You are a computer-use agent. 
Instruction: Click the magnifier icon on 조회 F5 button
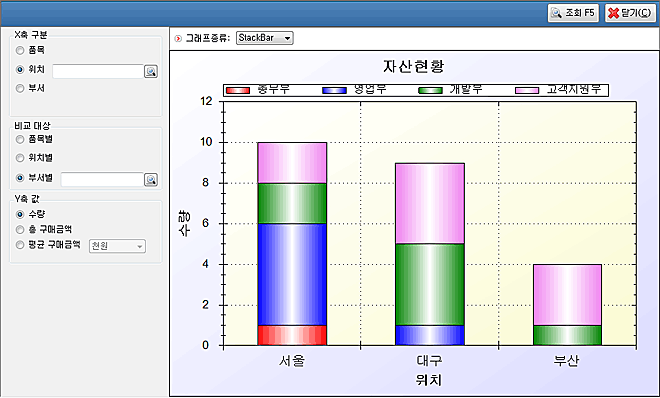click(x=556, y=13)
